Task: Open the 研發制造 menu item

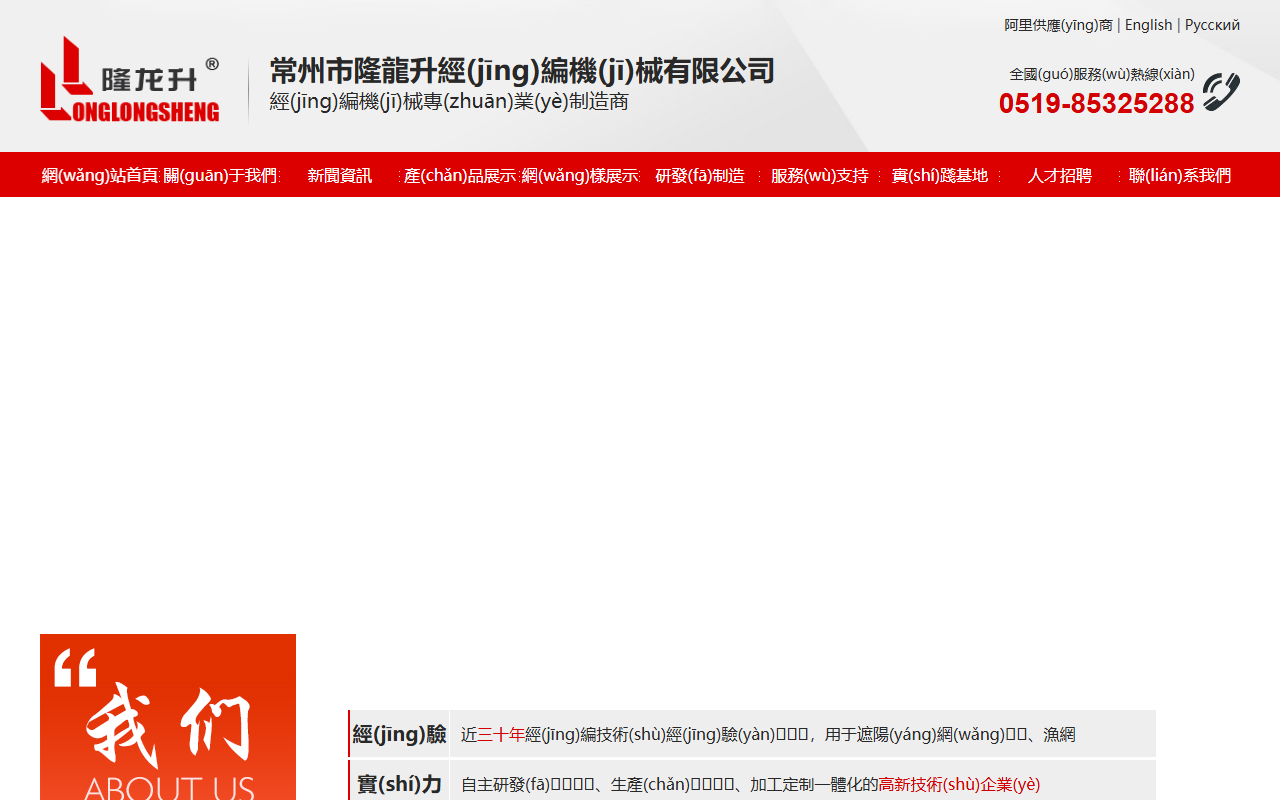Action: pos(700,175)
